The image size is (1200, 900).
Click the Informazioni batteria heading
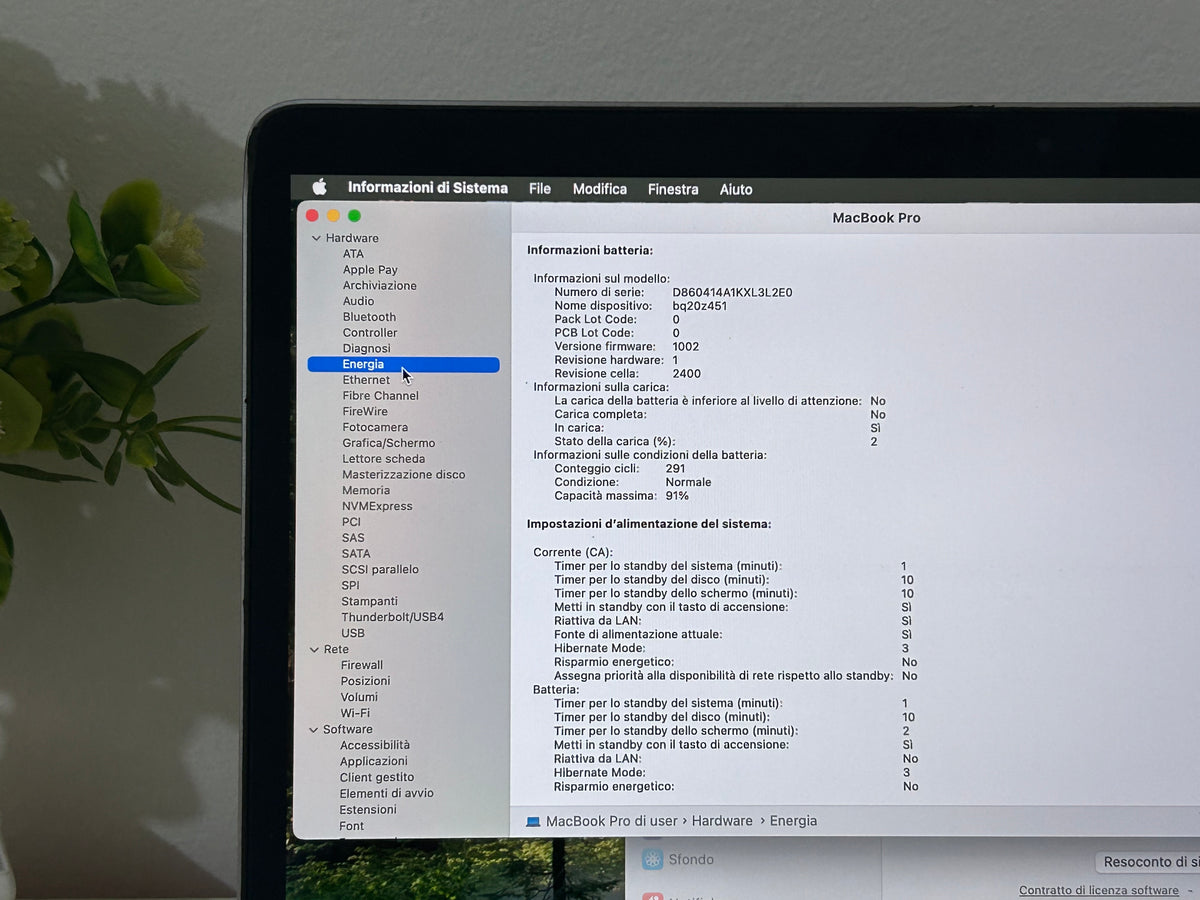point(590,251)
